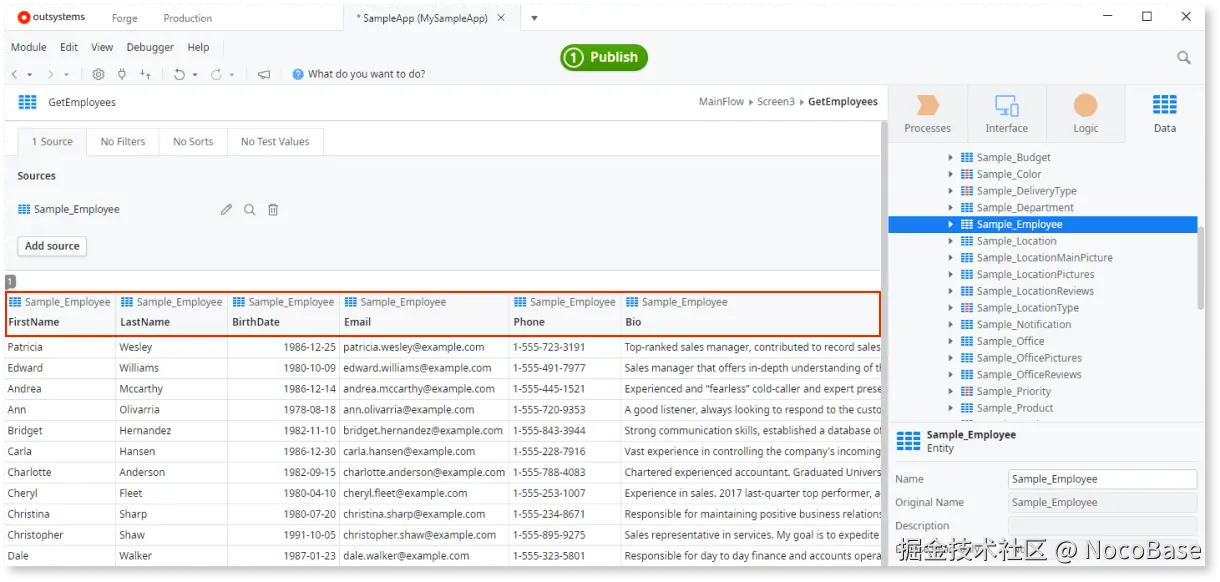Viewport: 1220px width, 582px height.
Task: Switch to the No Filters tab
Action: 122,141
